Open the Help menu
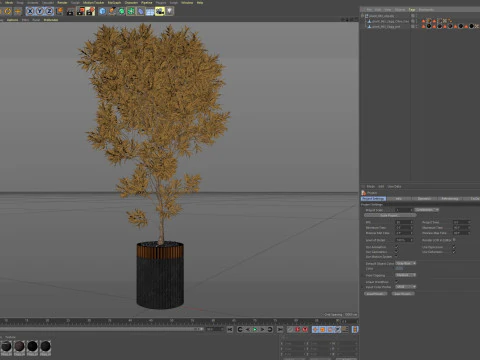This screenshot has width=480, height=360. coord(200,3)
